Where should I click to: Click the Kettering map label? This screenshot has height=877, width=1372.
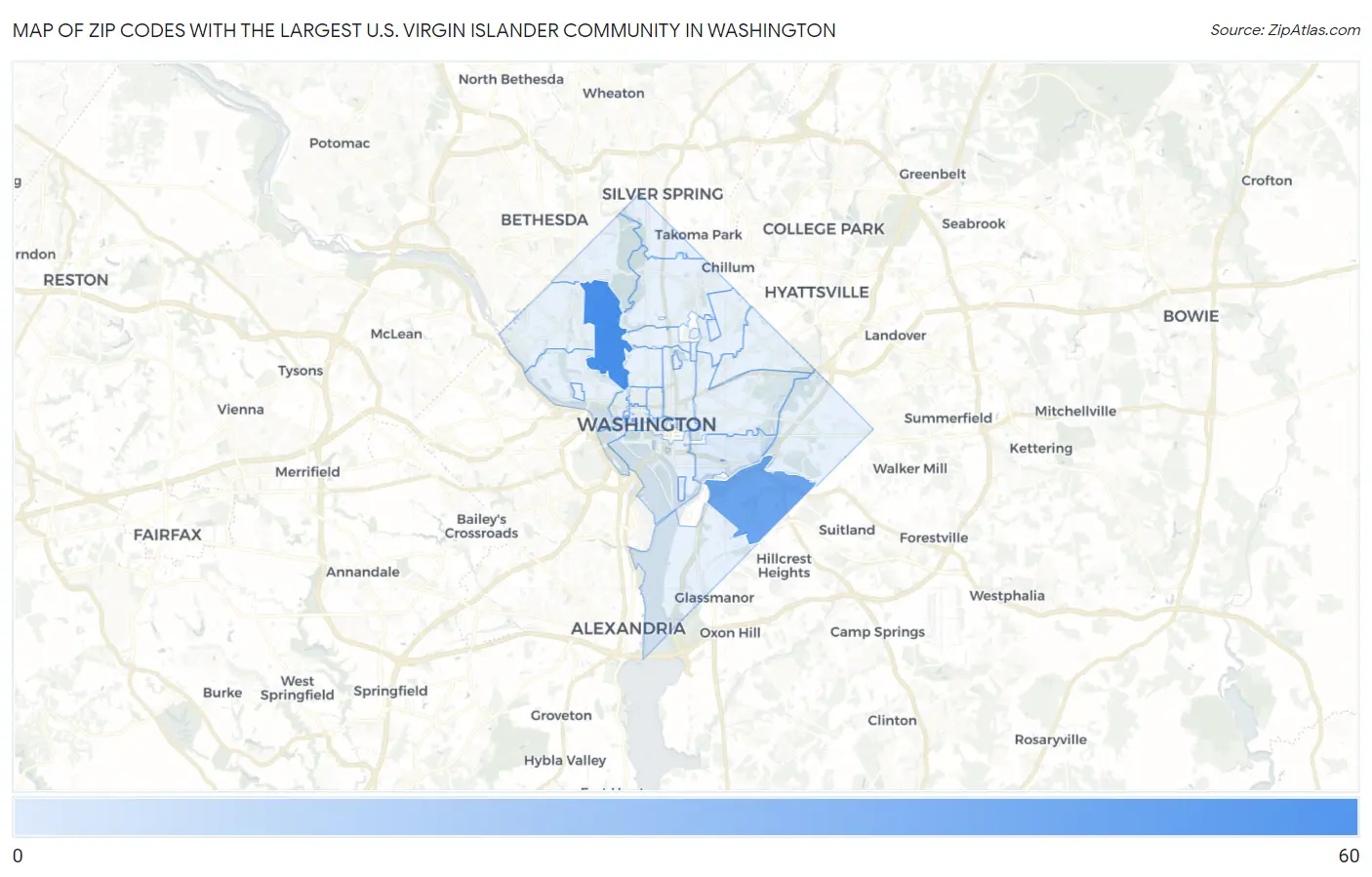point(1041,449)
